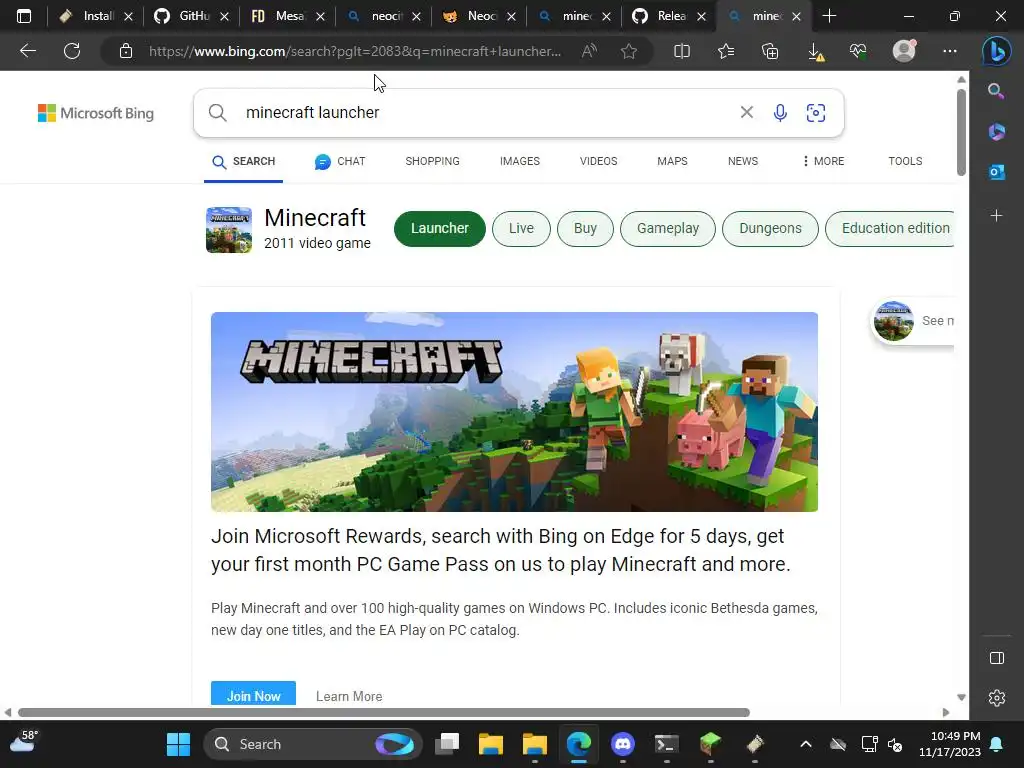Click the See more Minecraft bubble
The image size is (1024, 768).
tap(914, 321)
